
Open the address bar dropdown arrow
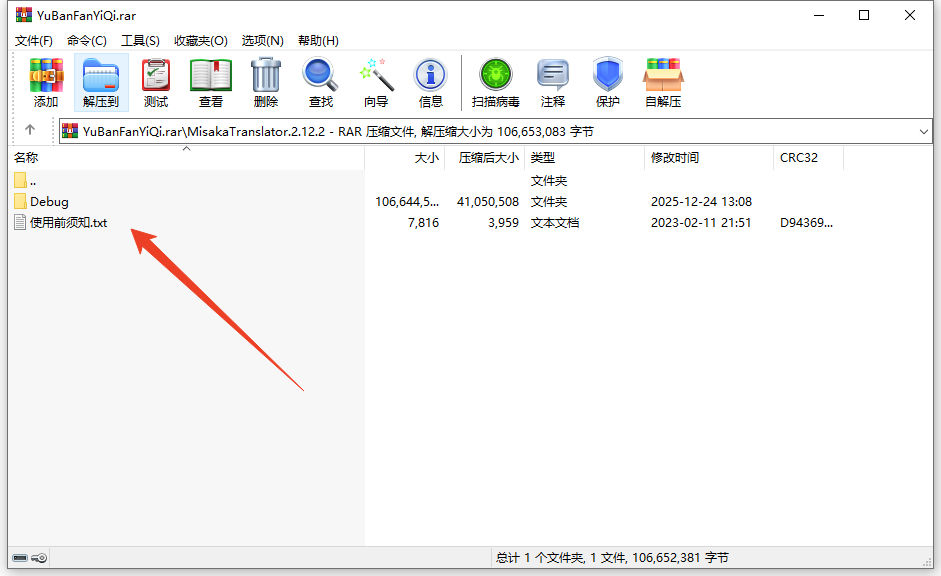(925, 130)
